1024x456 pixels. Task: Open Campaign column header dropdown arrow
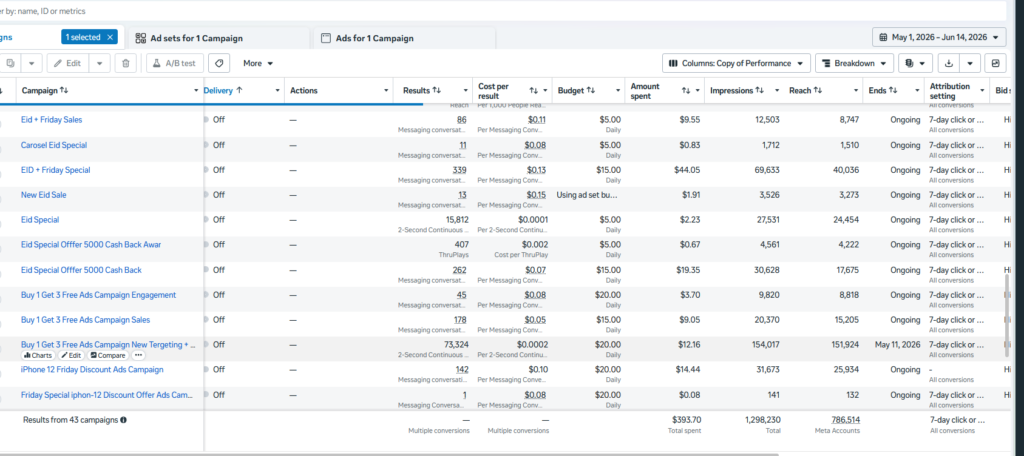197,91
